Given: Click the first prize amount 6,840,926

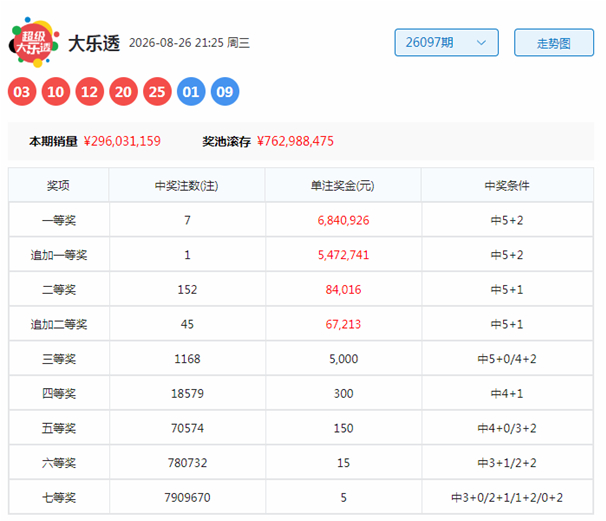Looking at the screenshot, I should point(343,220).
